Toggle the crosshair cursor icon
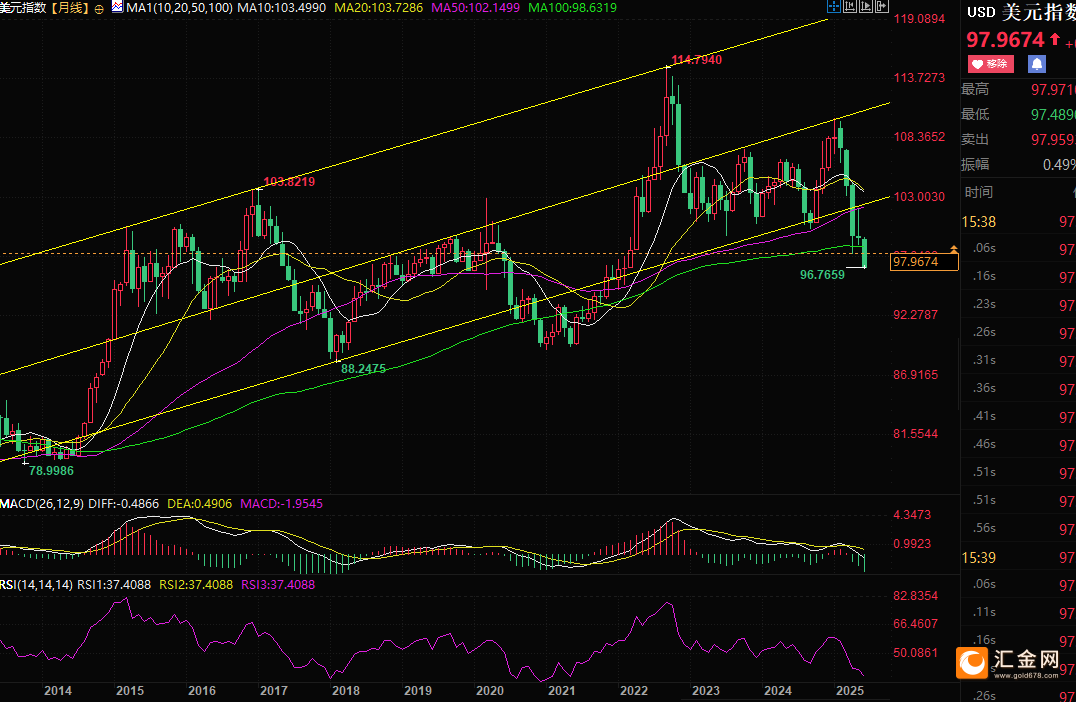1076x702 pixels. point(834,7)
